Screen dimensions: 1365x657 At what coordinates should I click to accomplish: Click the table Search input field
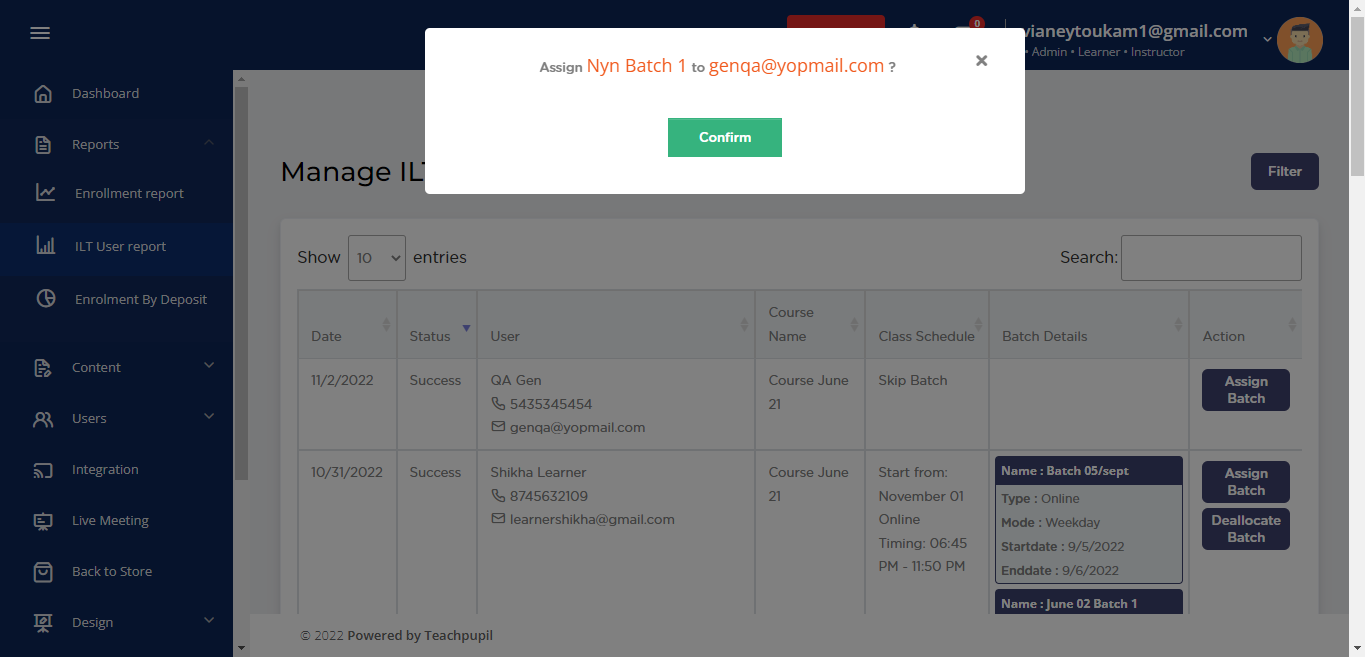click(x=1210, y=258)
